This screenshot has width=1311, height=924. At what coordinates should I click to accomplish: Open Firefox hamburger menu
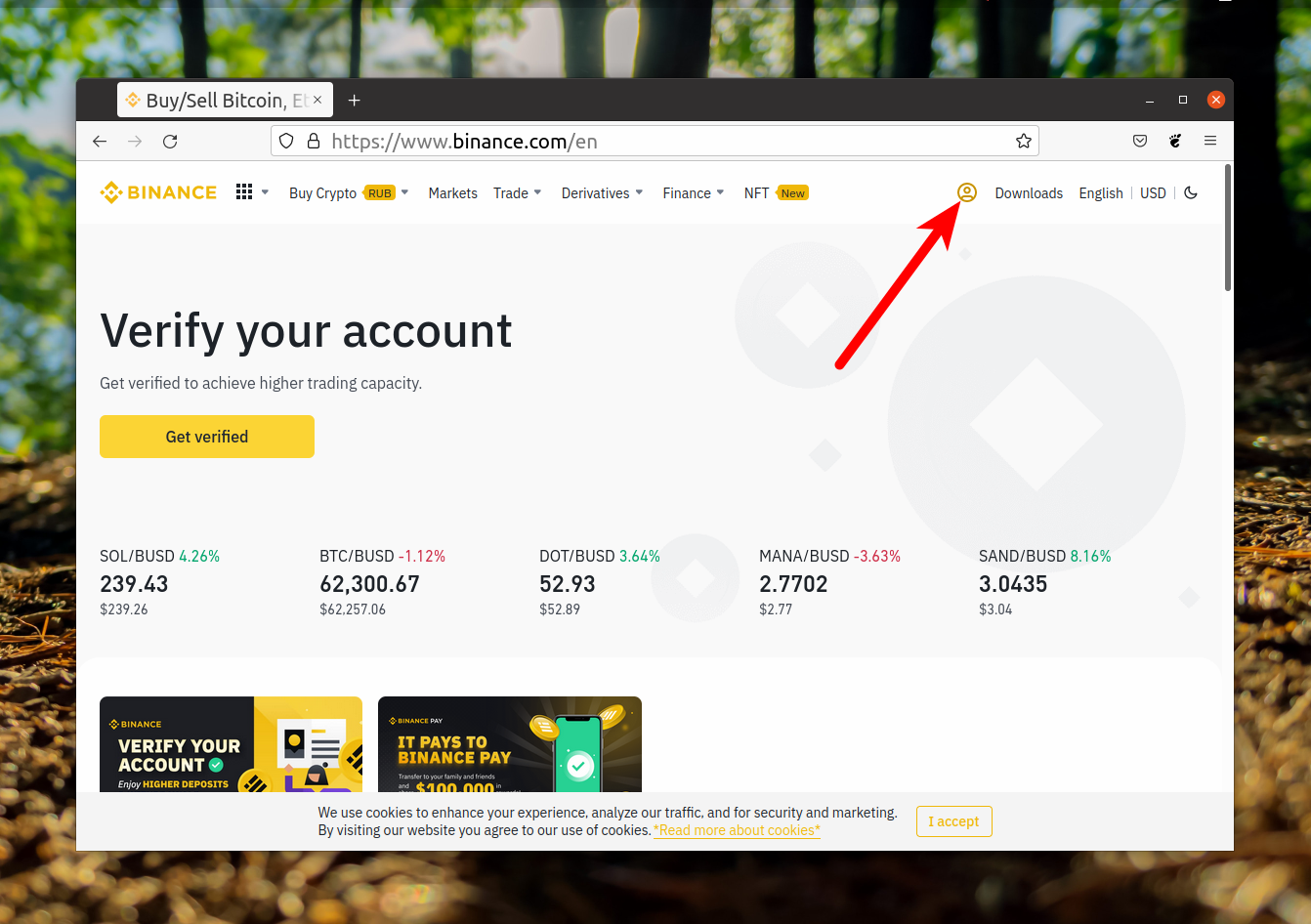tap(1210, 141)
